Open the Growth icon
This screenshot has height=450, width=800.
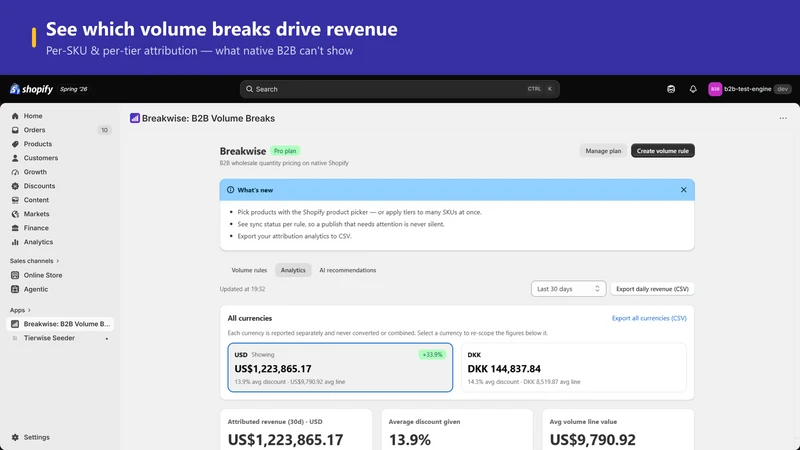coord(15,172)
